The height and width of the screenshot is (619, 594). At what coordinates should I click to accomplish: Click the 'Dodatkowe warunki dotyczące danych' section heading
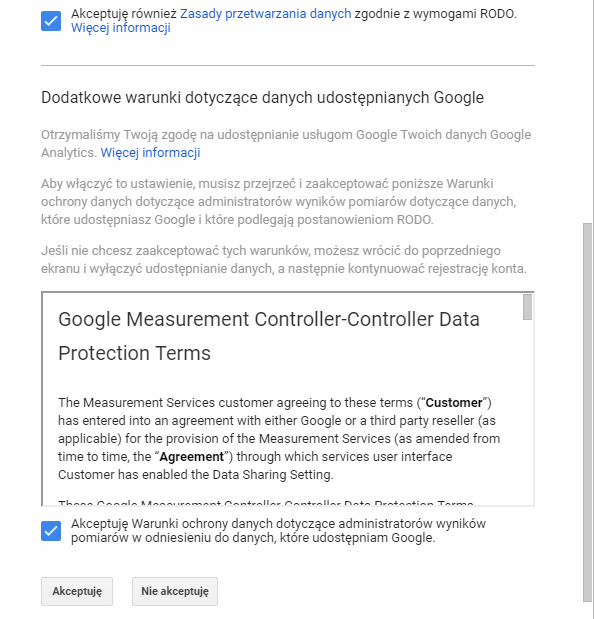[262, 98]
